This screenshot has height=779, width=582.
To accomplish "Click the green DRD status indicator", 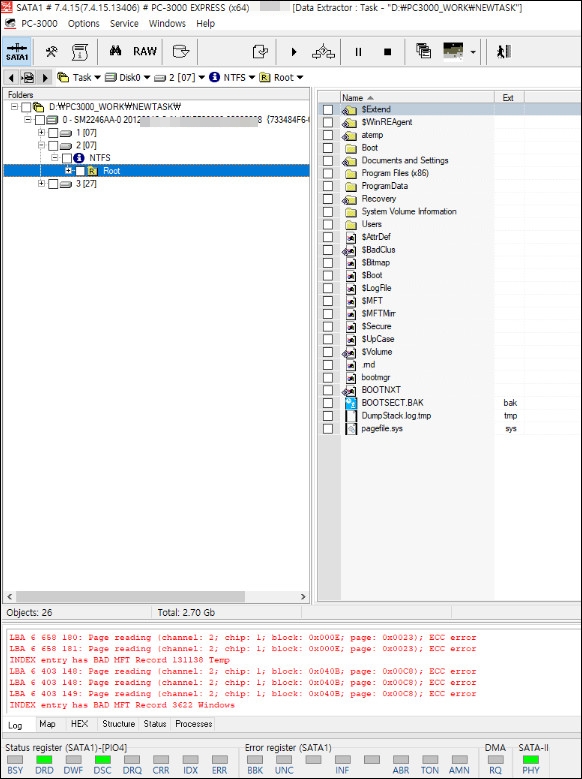I will point(44,759).
